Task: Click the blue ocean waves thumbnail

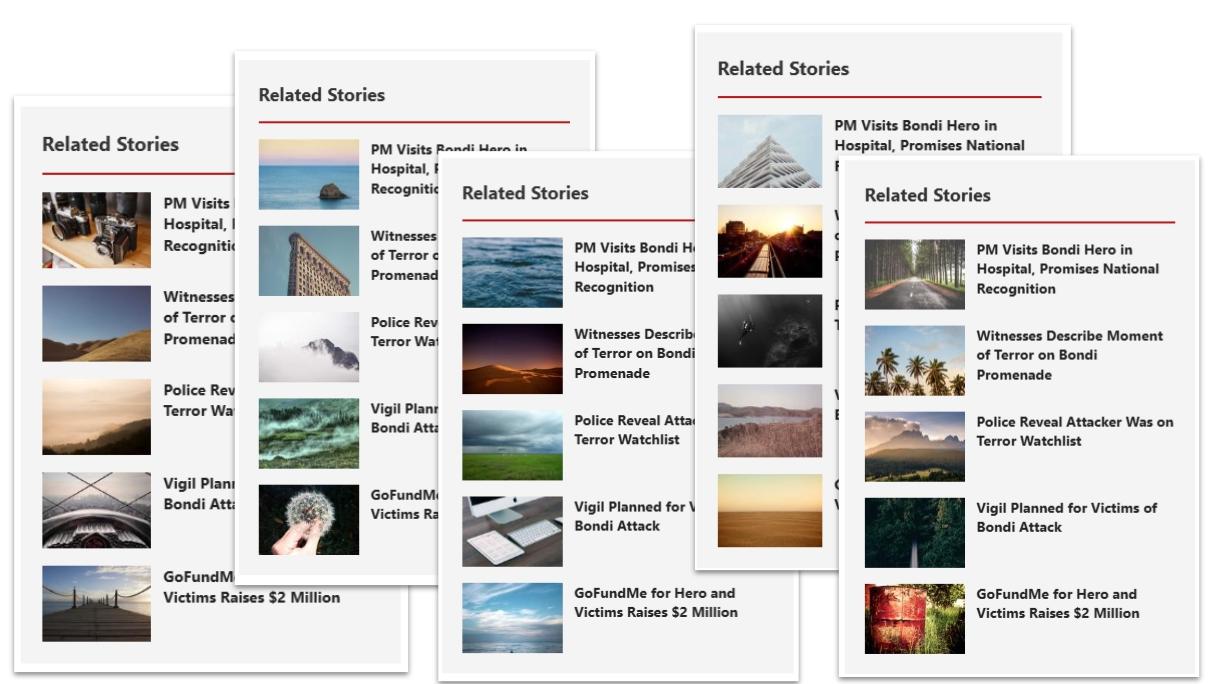Action: [x=512, y=272]
